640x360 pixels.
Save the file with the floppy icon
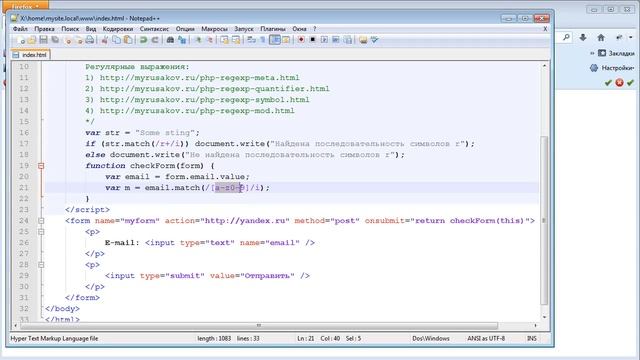pos(44,40)
